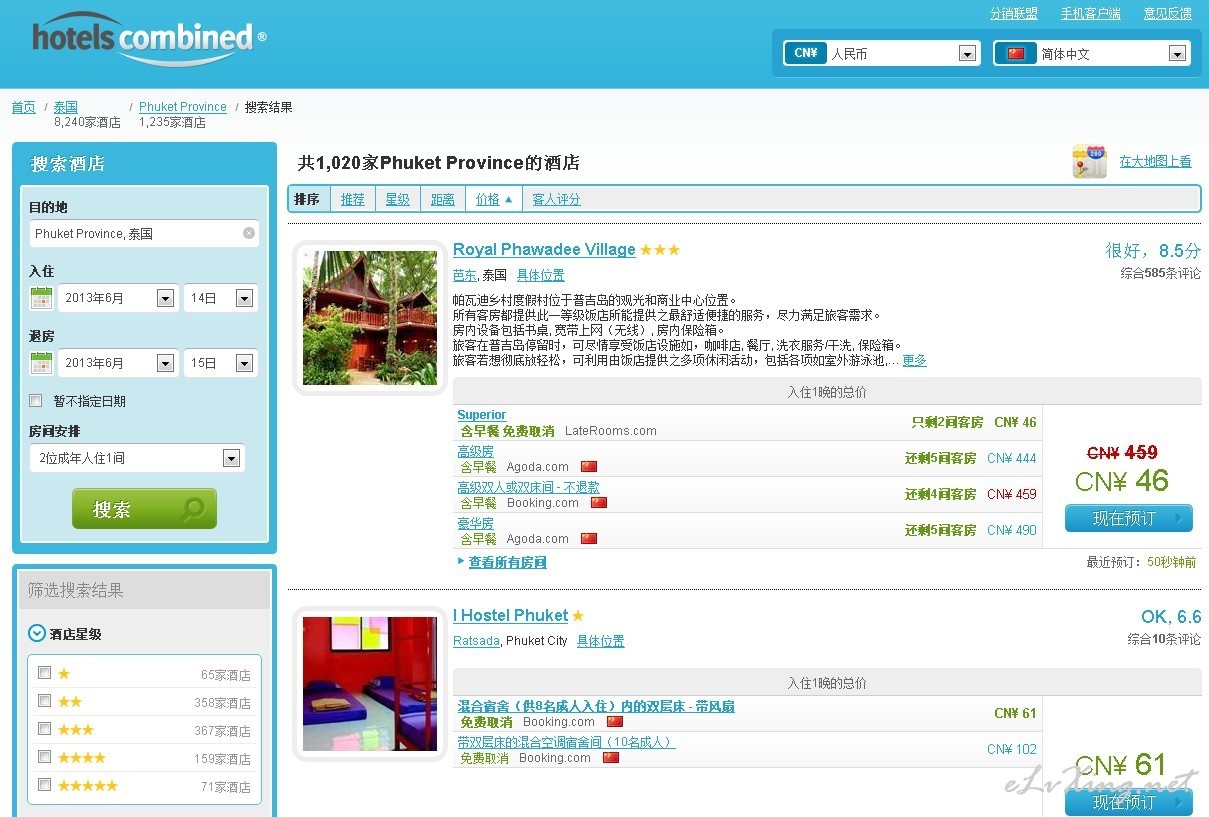The height and width of the screenshot is (817, 1209).
Task: Click the green 搜索 button
Action: pos(144,509)
